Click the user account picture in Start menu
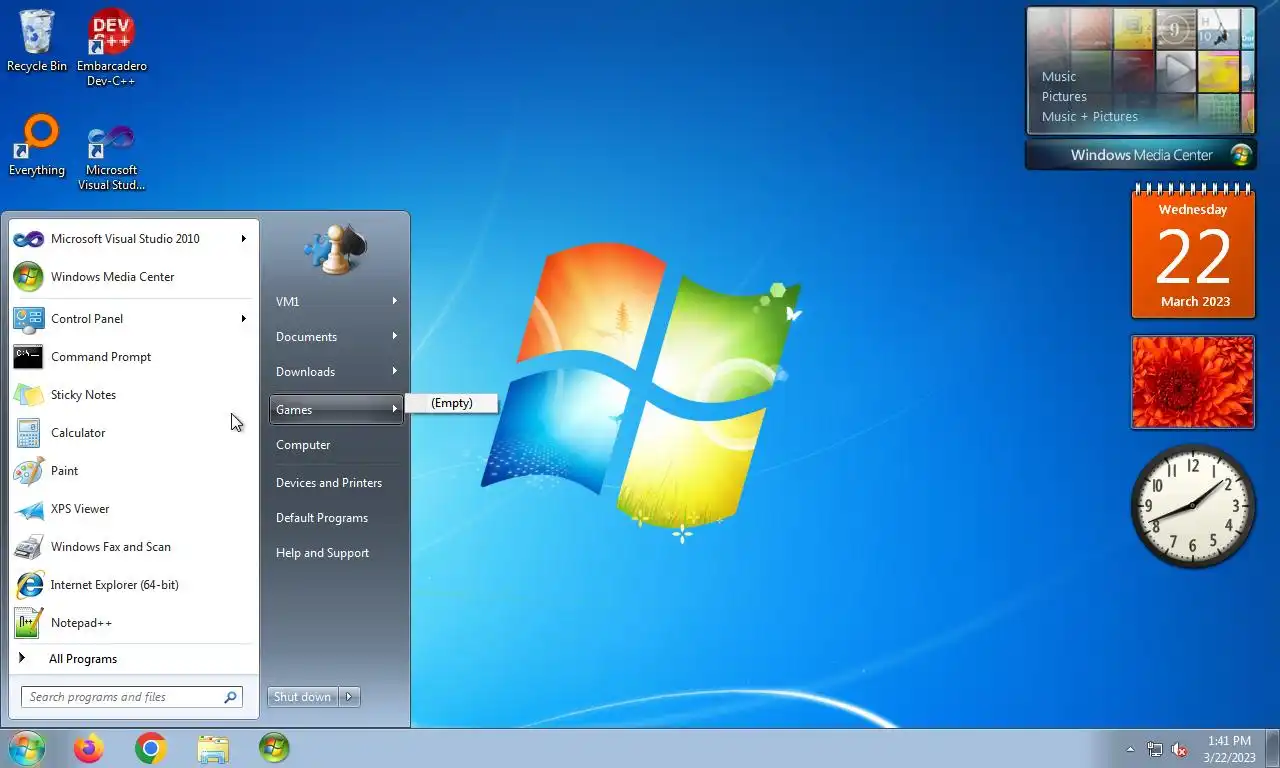This screenshot has width=1280, height=768. click(x=335, y=247)
